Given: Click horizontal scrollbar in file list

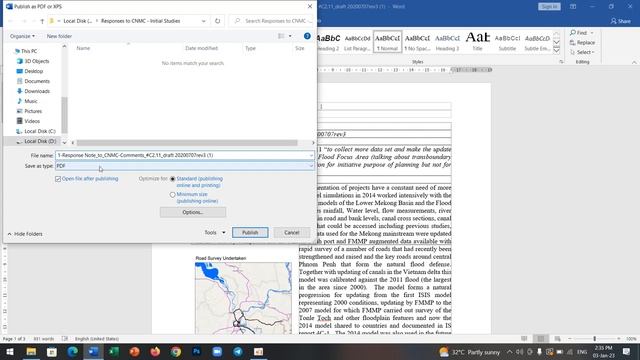Looking at the screenshot, I should (x=187, y=143).
